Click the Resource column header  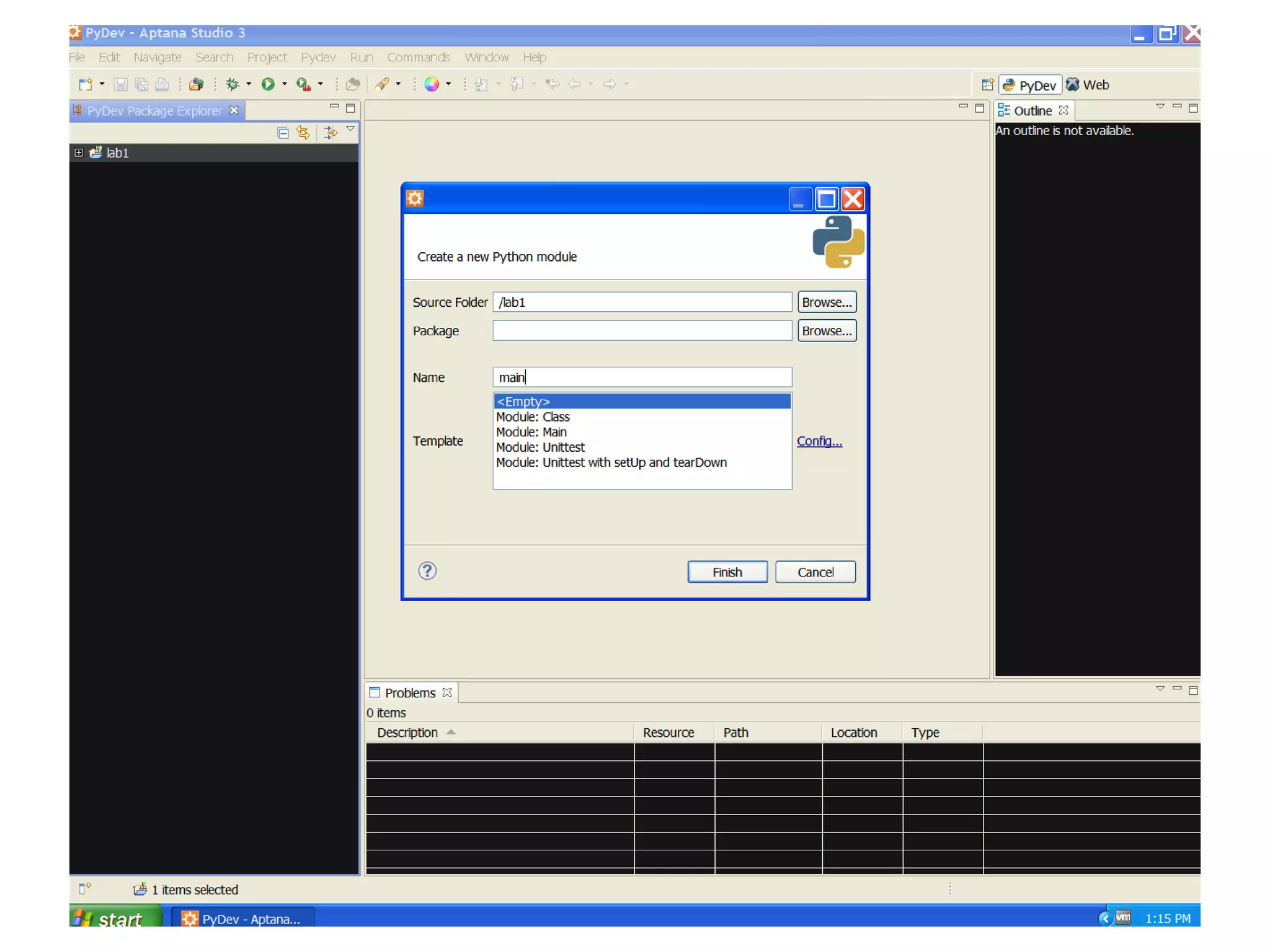[675, 733]
